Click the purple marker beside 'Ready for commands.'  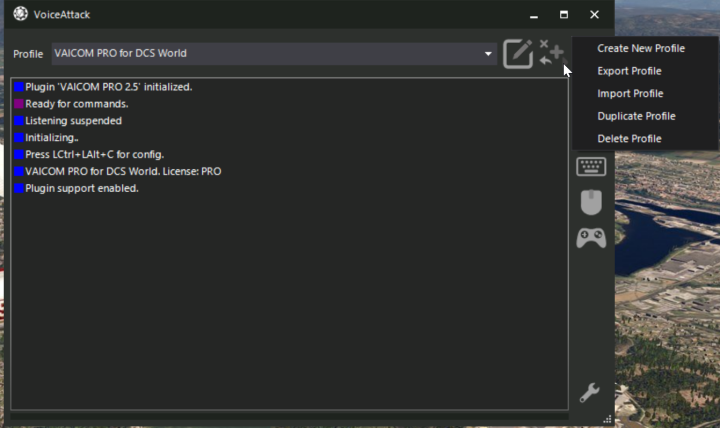19,104
